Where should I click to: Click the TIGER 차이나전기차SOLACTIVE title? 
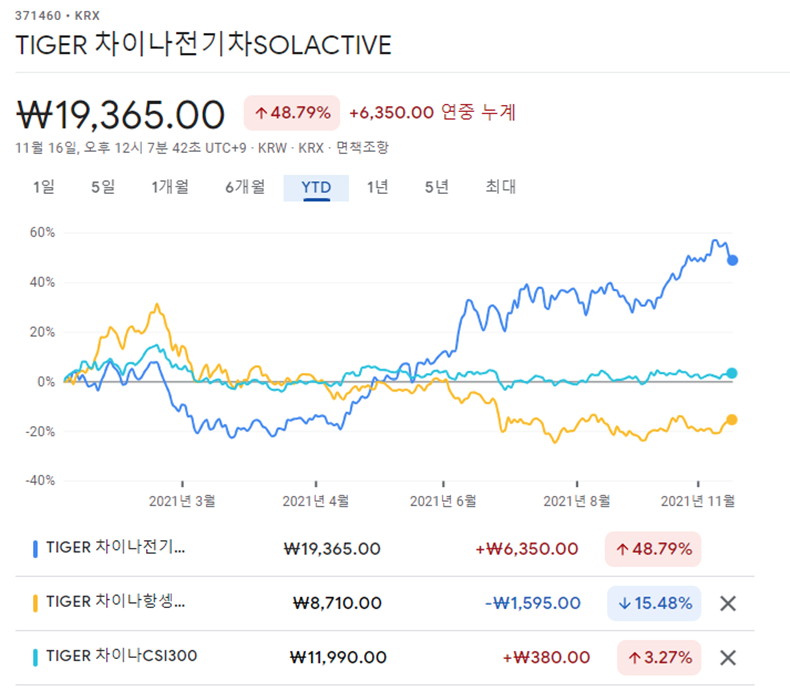(204, 44)
